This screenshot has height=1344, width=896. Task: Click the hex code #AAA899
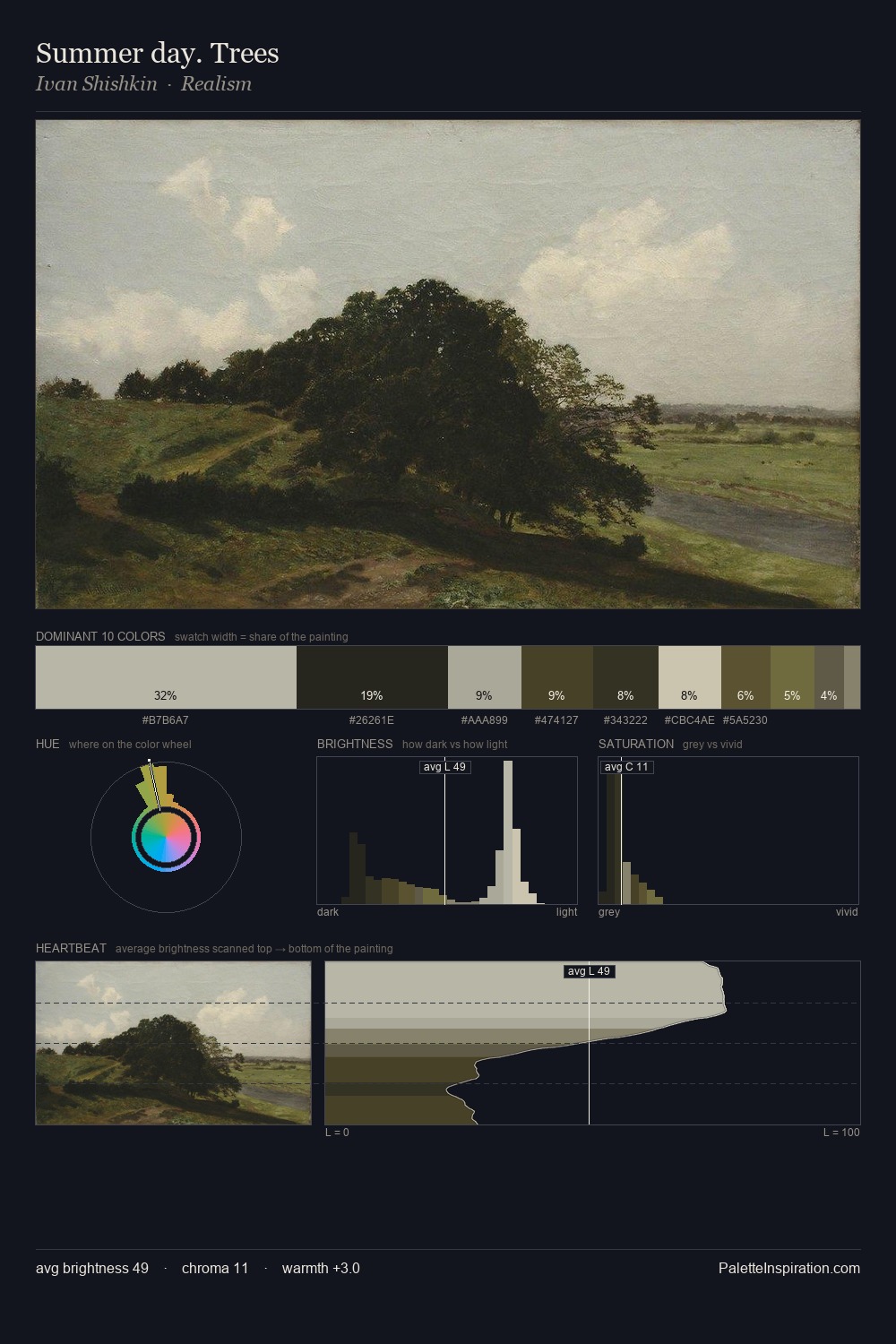(485, 720)
